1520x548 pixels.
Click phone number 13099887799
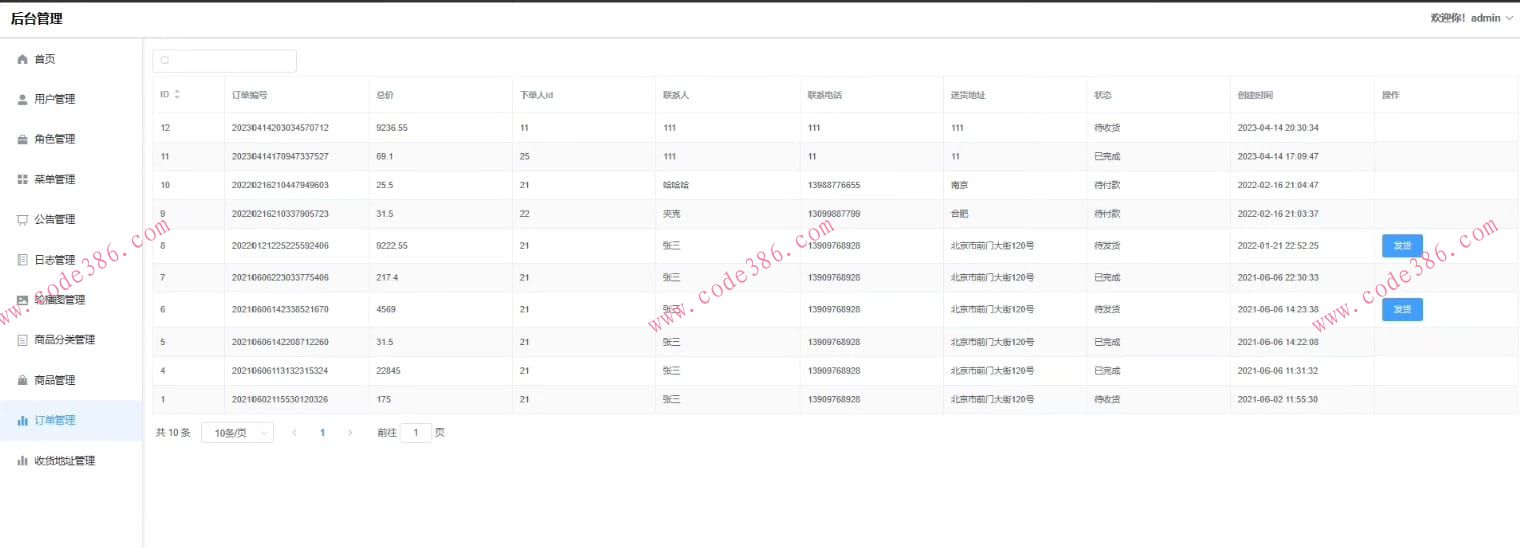coord(834,214)
